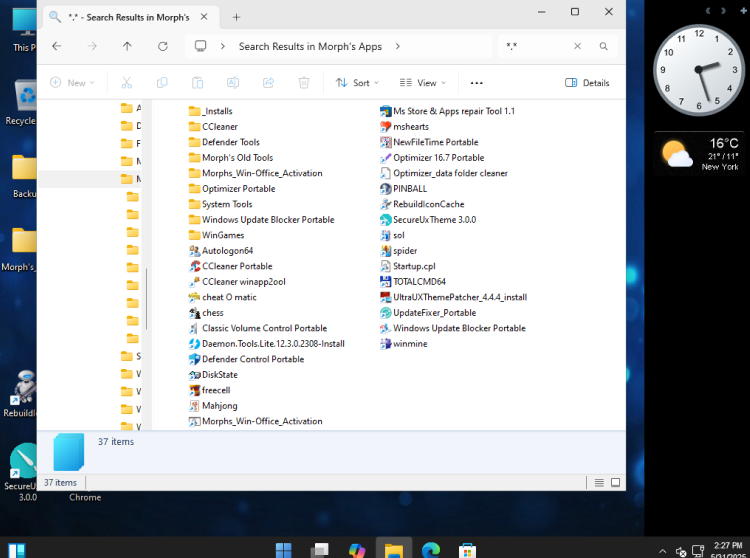The width and height of the screenshot is (750, 558).
Task: Select Ms Store & Apps repair Tool 1.1
Action: [448, 111]
